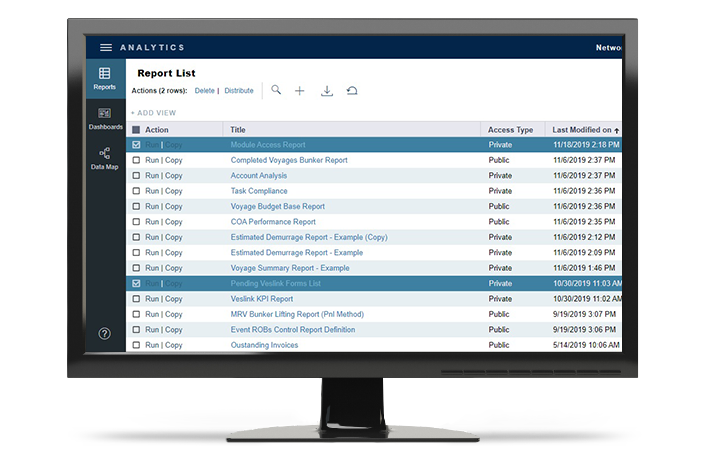Open Event ROBs Control Report Definition link
The image size is (706, 466).
[x=293, y=330]
